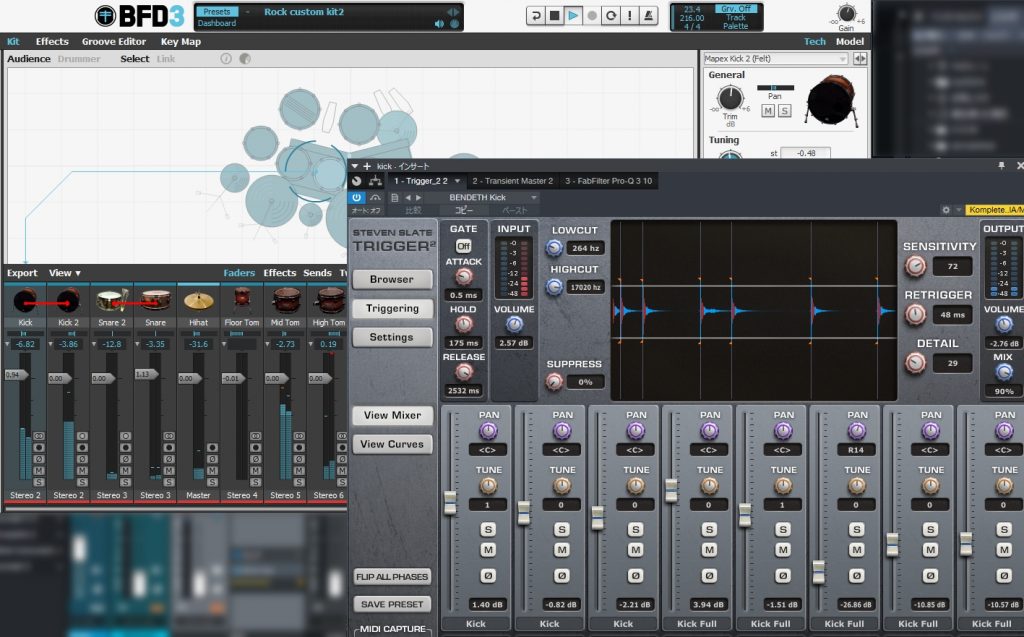The width and height of the screenshot is (1024, 637).
Task: Click the Stop button in BFD3 transport
Action: (x=554, y=16)
